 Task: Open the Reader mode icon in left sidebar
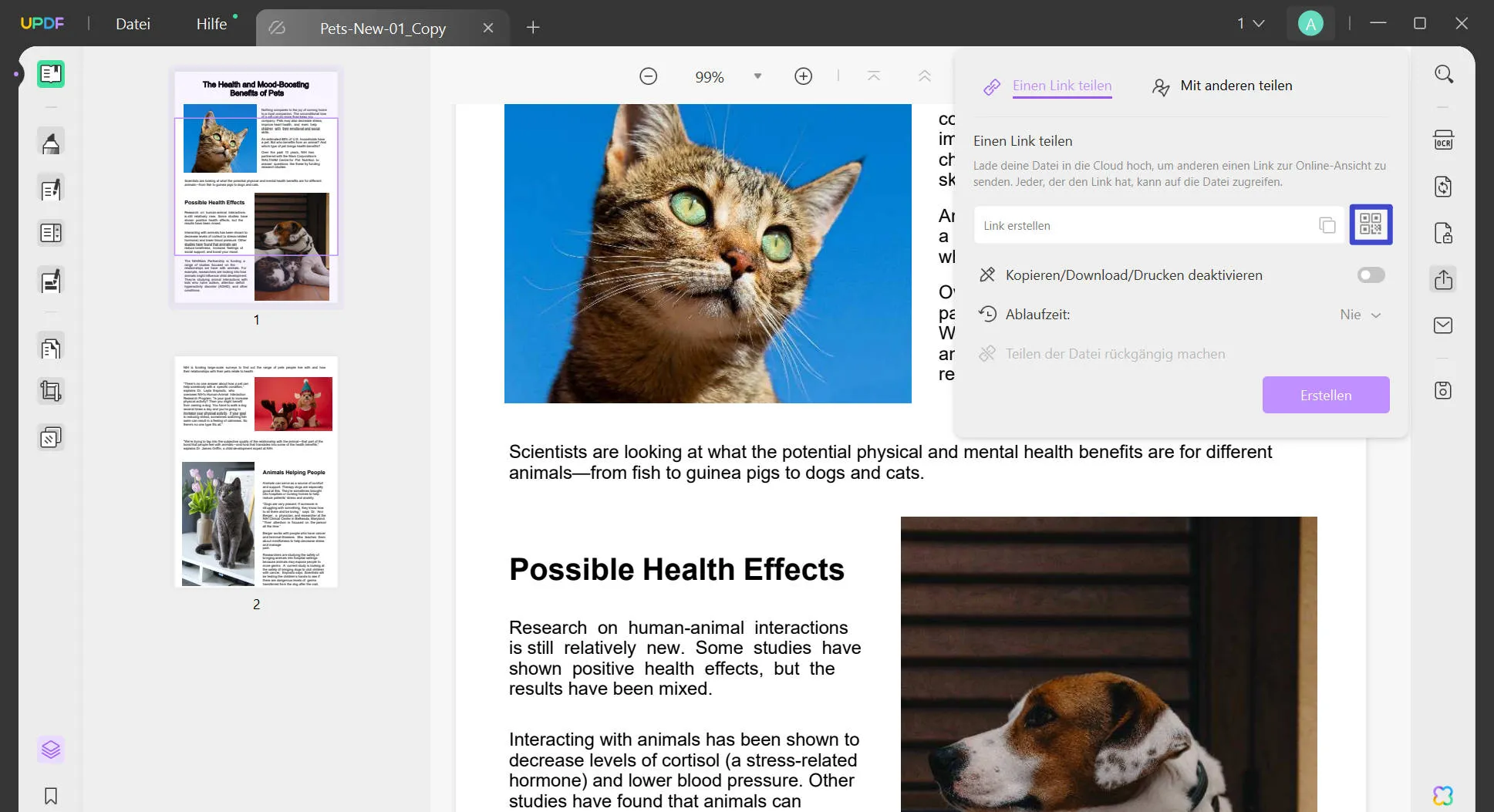(51, 74)
